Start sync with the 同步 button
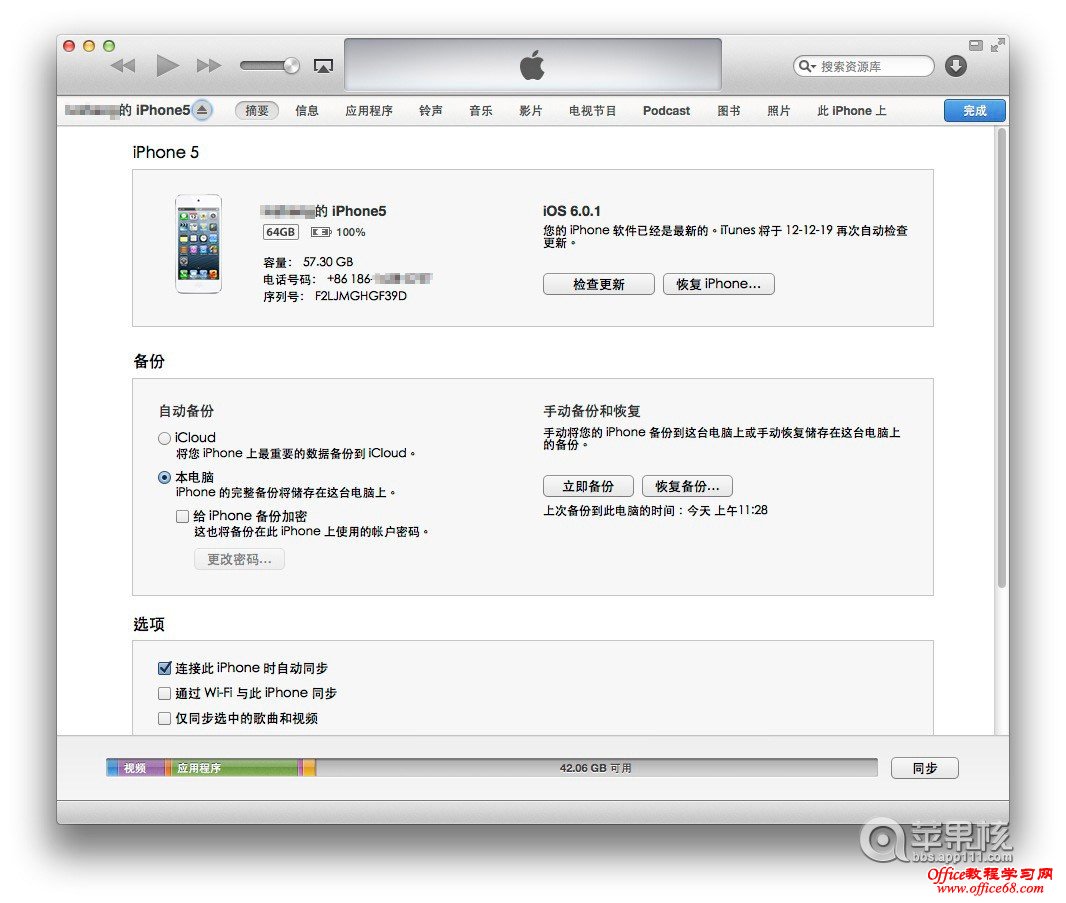This screenshot has width=1066, height=903. pos(924,768)
